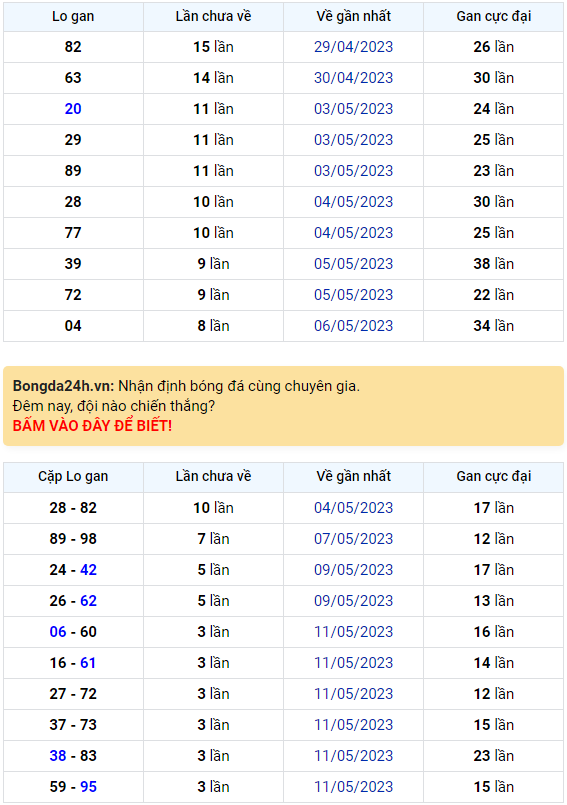Select number 04 in Lo gan column

(73, 325)
